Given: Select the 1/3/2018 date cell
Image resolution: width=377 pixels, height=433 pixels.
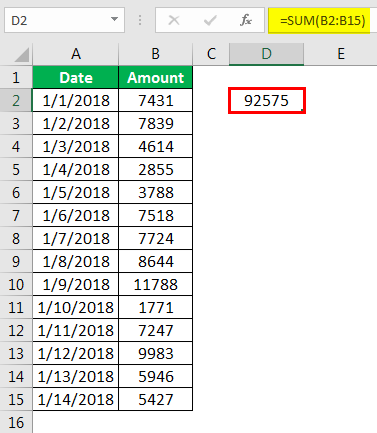Looking at the screenshot, I should [76, 146].
